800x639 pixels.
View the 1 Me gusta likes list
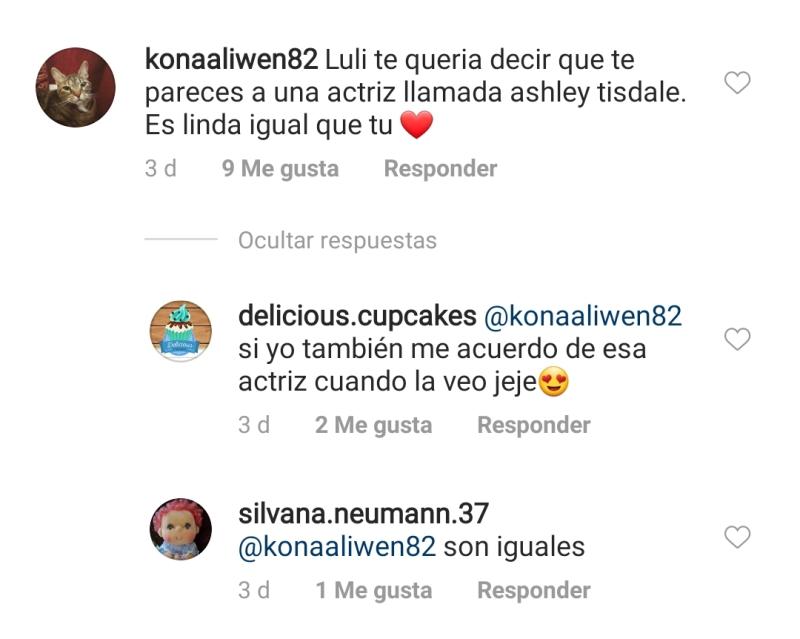[x=373, y=591]
